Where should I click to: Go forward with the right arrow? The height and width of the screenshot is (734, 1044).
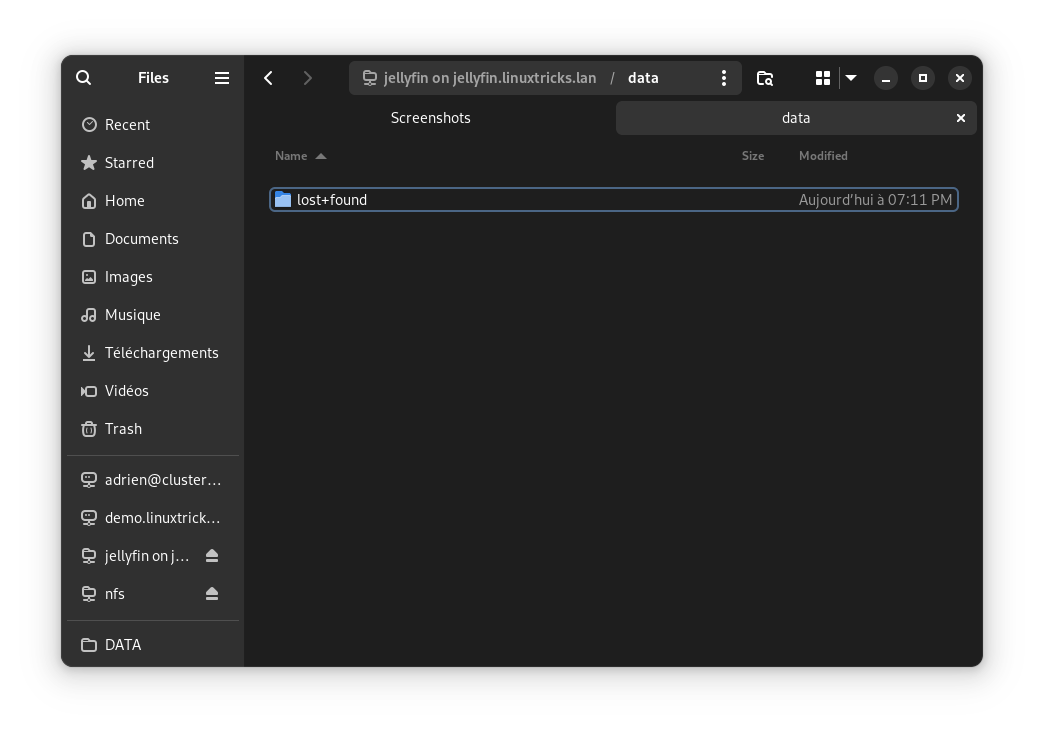click(x=307, y=78)
